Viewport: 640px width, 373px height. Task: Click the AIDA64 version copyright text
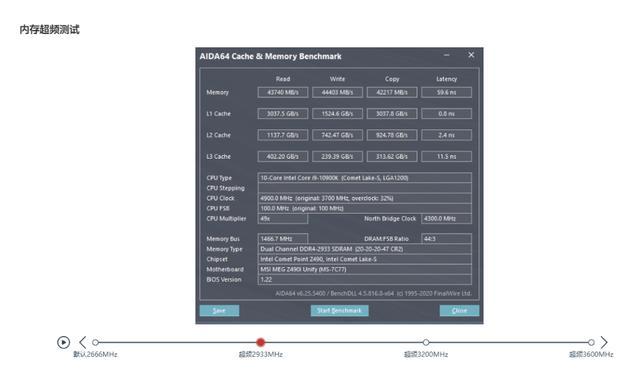pyautogui.click(x=373, y=293)
